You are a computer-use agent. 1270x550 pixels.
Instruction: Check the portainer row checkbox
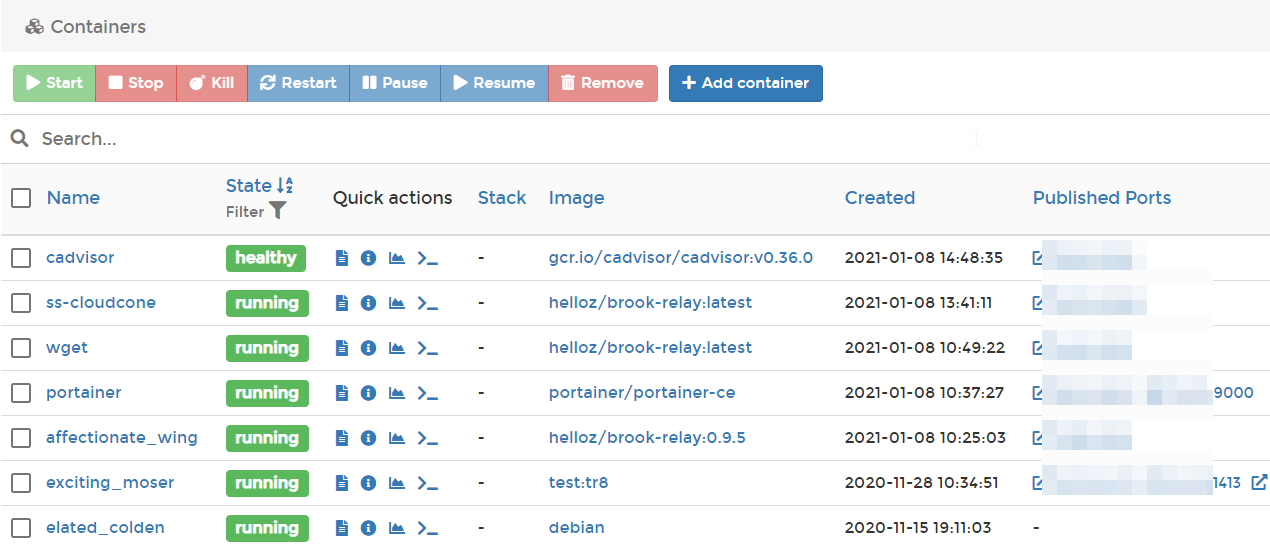click(21, 393)
